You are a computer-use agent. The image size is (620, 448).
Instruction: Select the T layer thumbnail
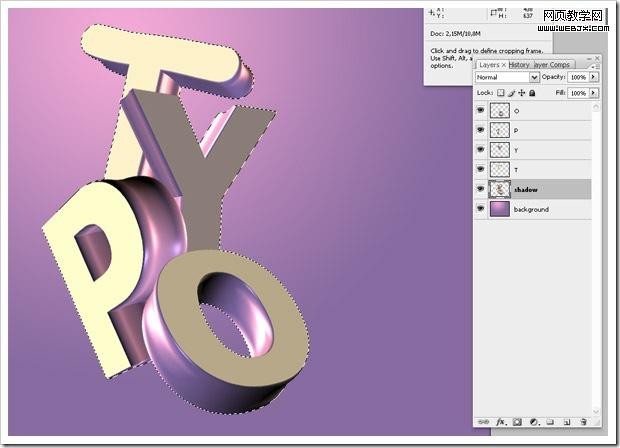(500, 169)
